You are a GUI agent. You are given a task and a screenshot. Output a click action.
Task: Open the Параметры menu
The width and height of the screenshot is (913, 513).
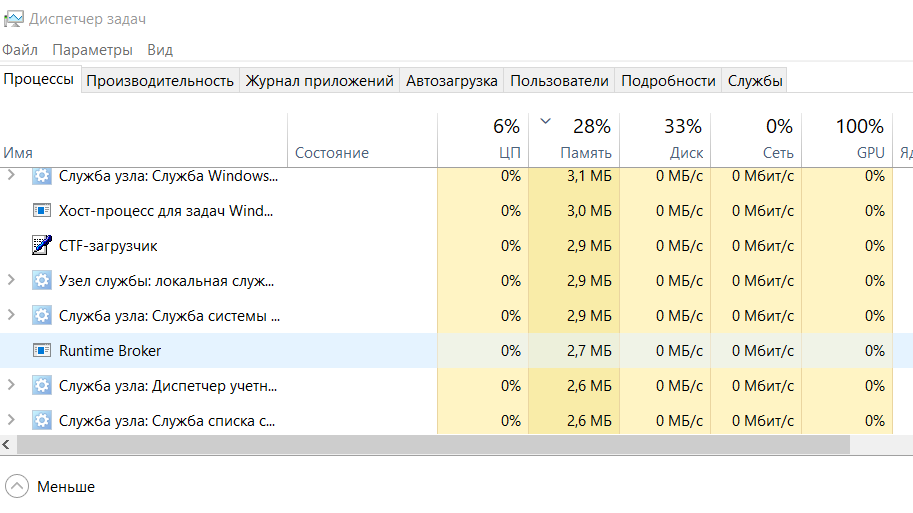(92, 50)
